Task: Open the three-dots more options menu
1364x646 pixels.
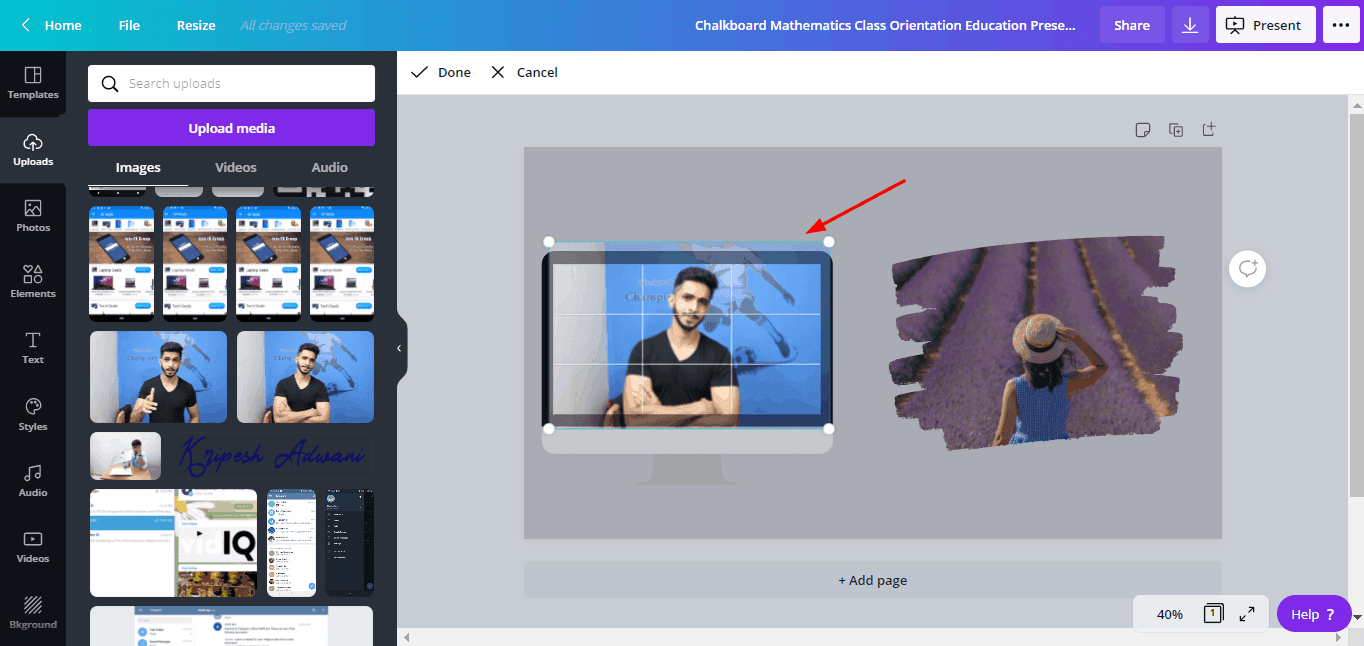Action: tap(1341, 25)
